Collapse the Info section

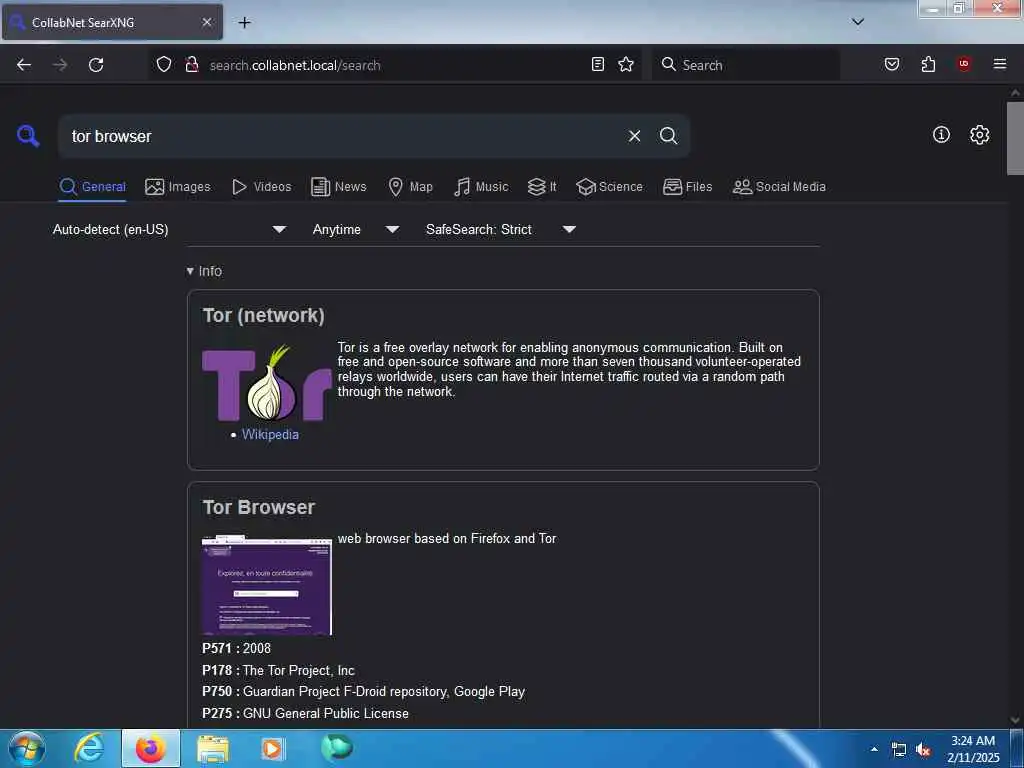204,271
